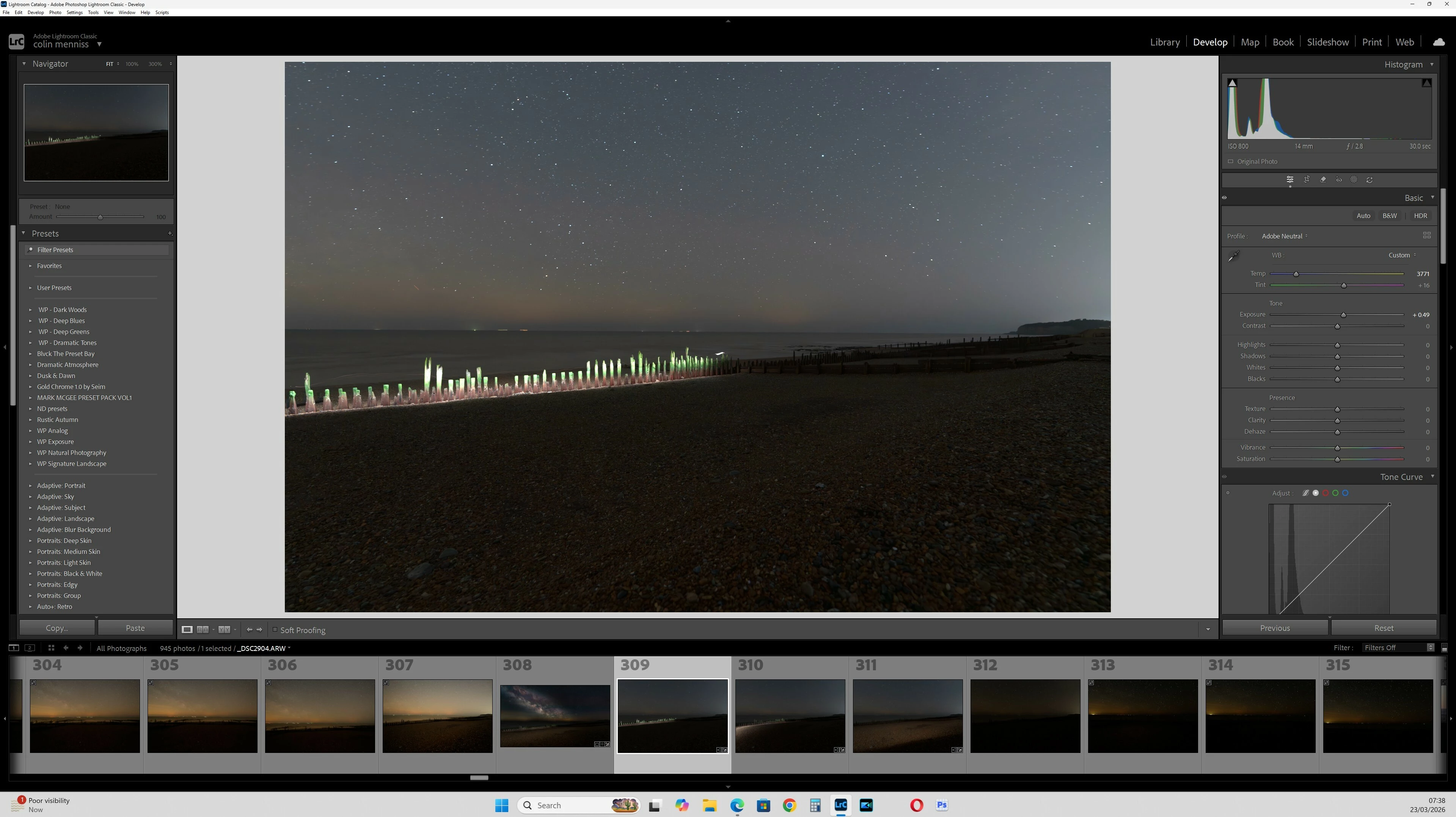Select the Red Eye correction tool
This screenshot has height=817, width=1456.
click(1339, 180)
